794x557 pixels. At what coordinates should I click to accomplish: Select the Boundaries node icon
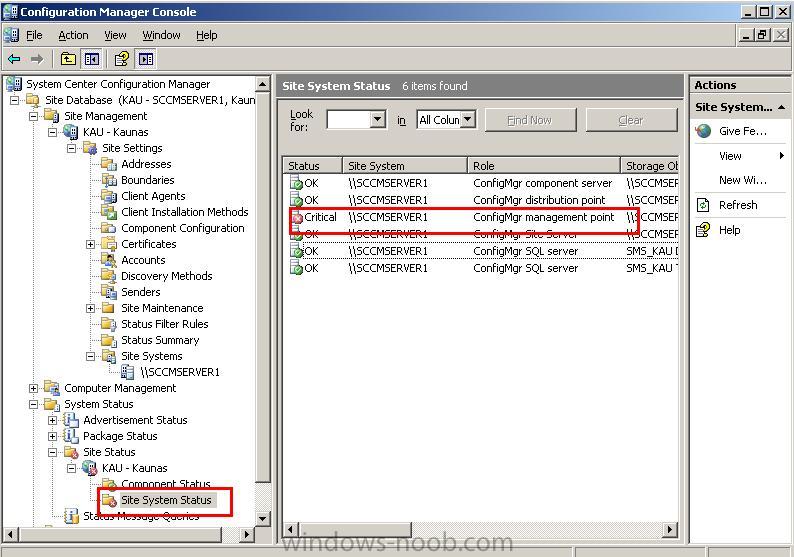(109, 180)
